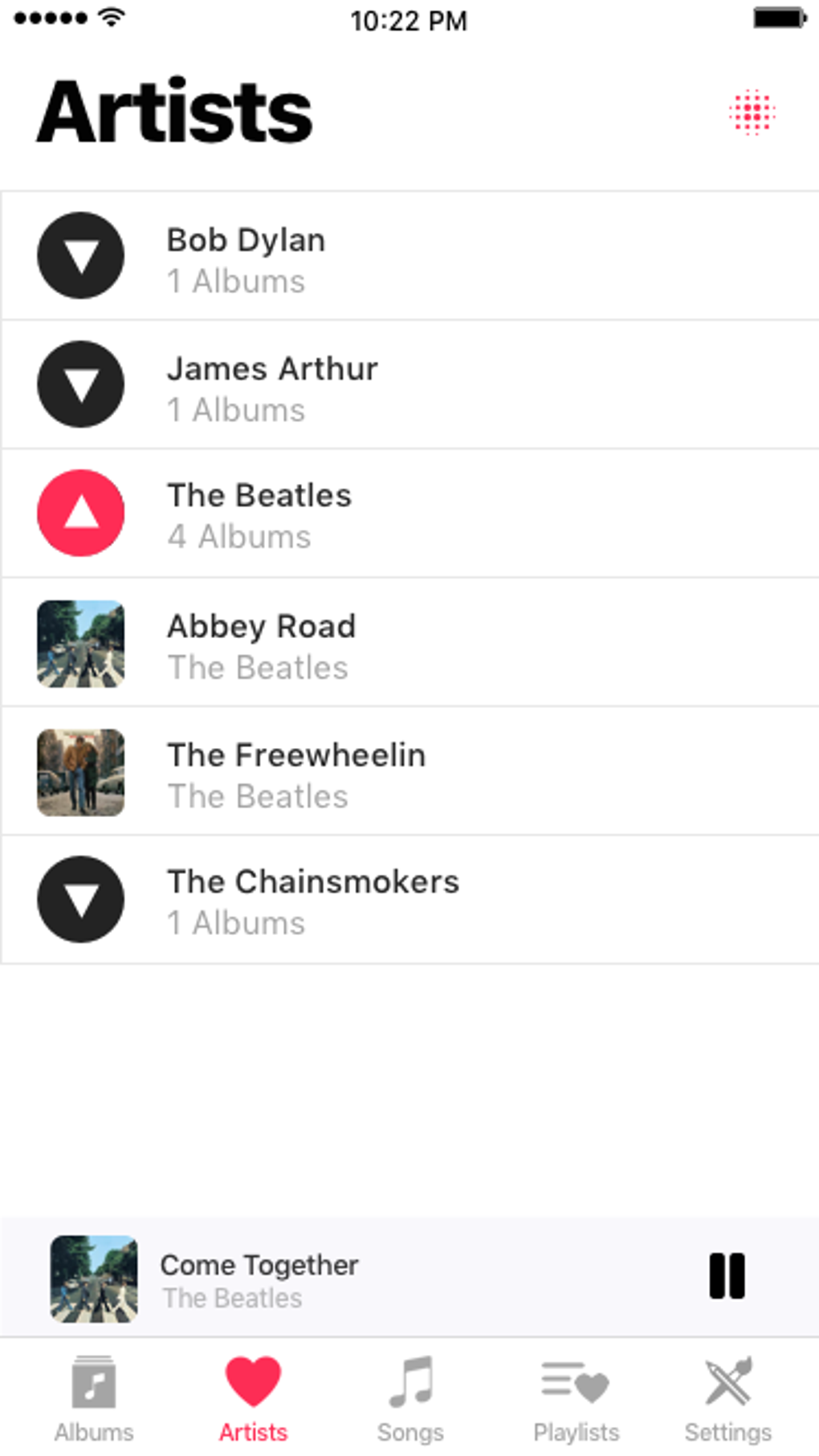This screenshot has width=819, height=1456.
Task: Open the Abbey Road album cover
Action: [81, 644]
